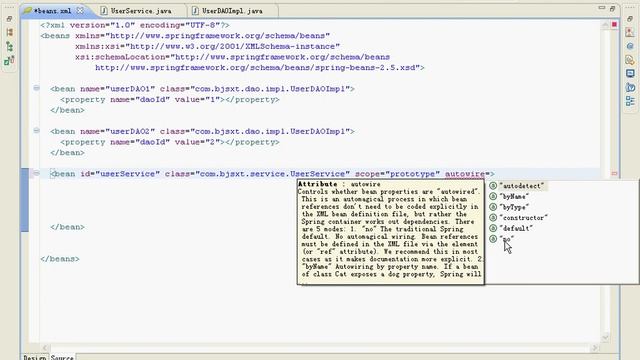Restore the right minimized view stack
Viewport: 640px width, 360px height.
tap(630, 19)
